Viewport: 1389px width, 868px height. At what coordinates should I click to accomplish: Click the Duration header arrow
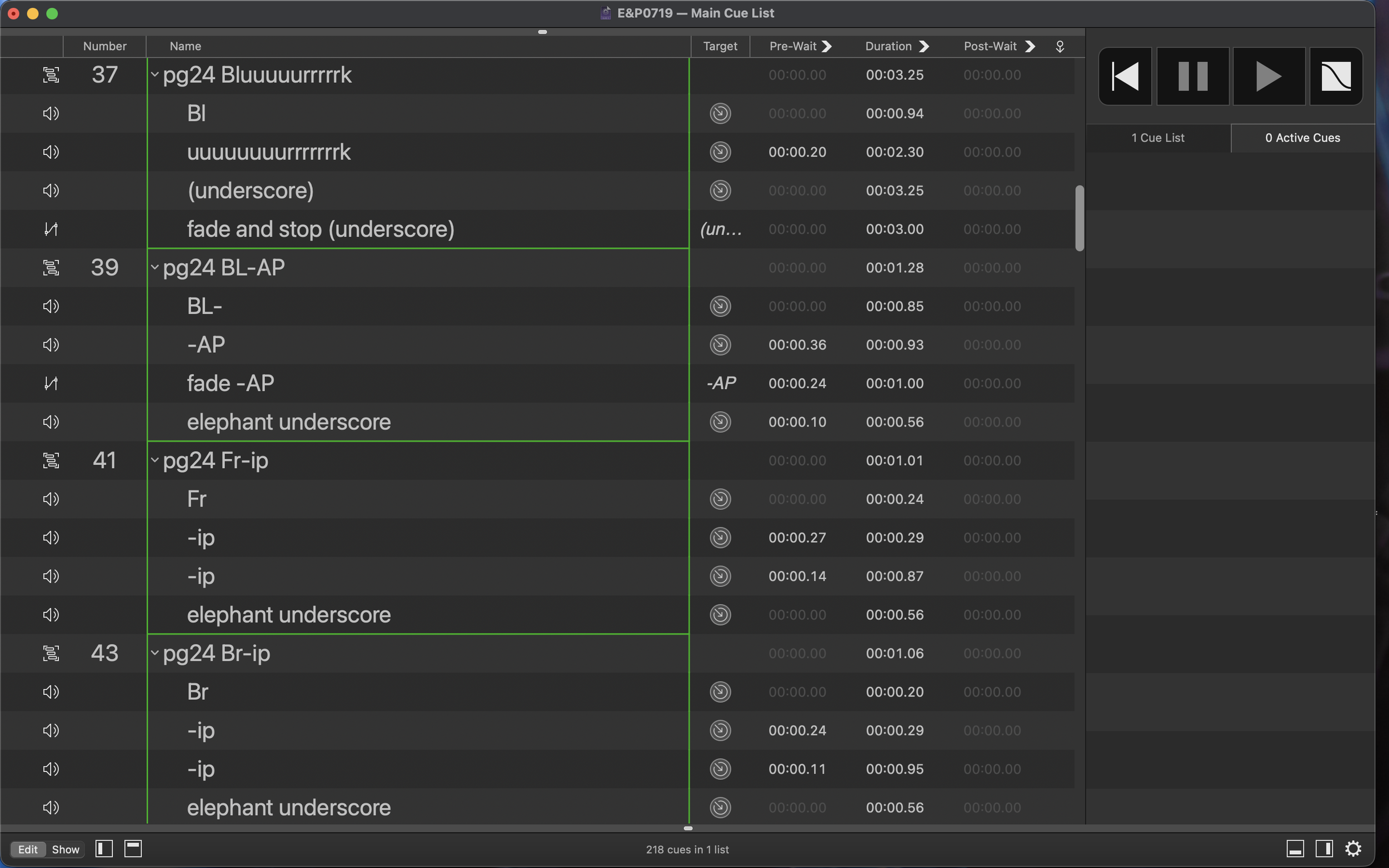(923, 47)
